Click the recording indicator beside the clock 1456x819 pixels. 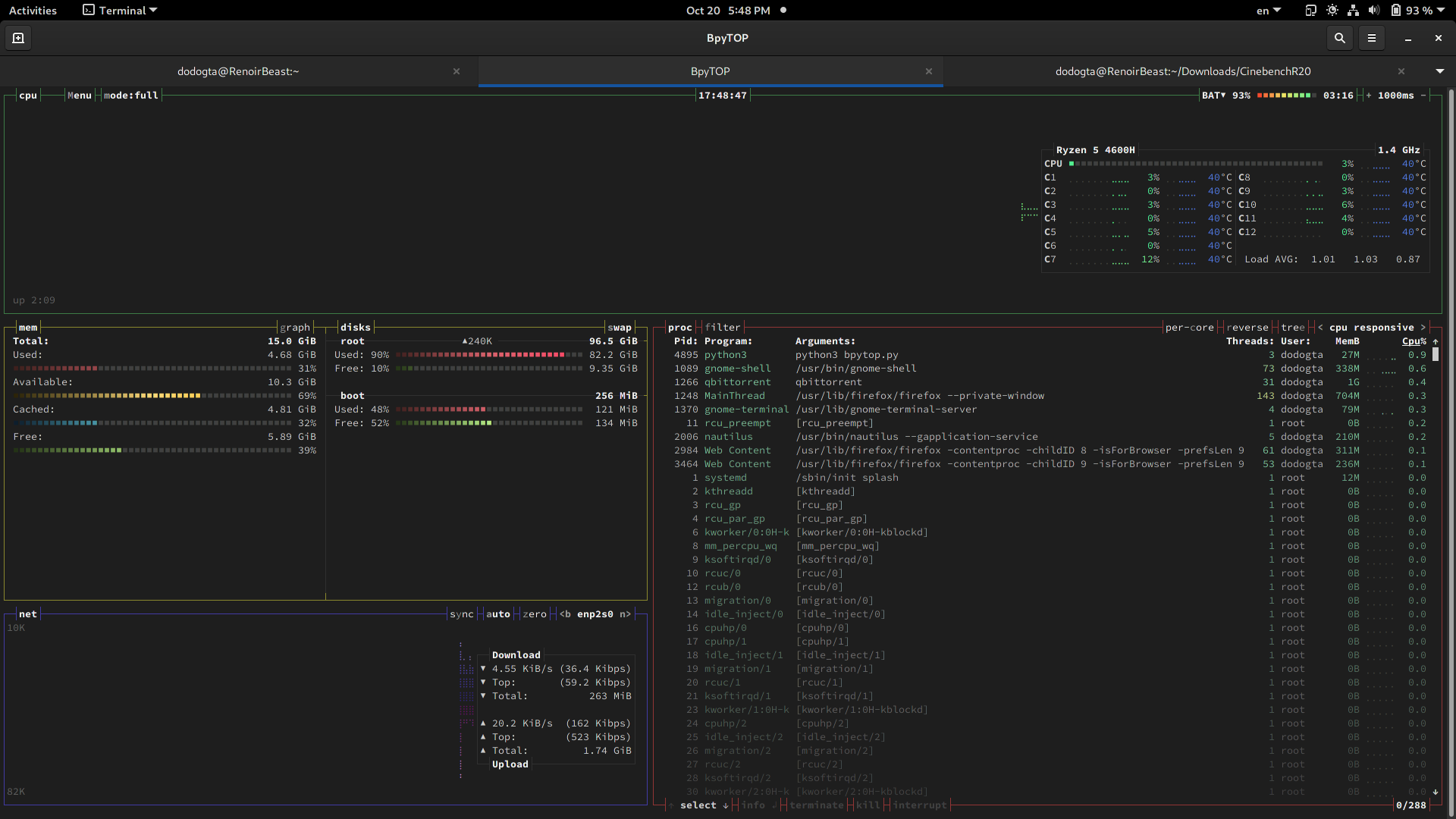click(783, 10)
